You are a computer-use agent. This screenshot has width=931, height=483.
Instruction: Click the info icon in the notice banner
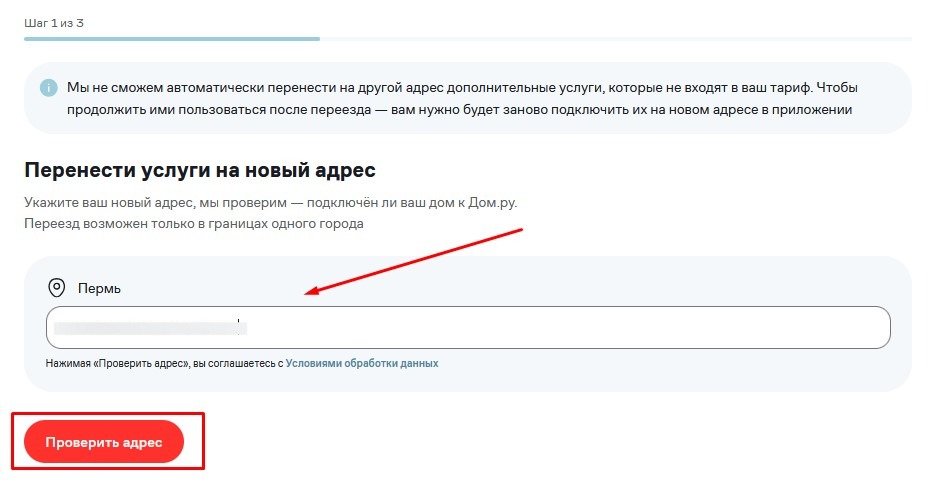click(49, 88)
